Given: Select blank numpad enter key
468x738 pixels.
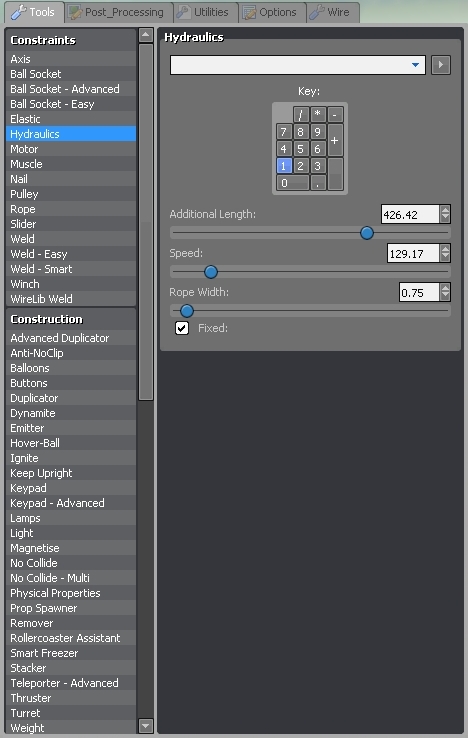Looking at the screenshot, I should click(335, 174).
